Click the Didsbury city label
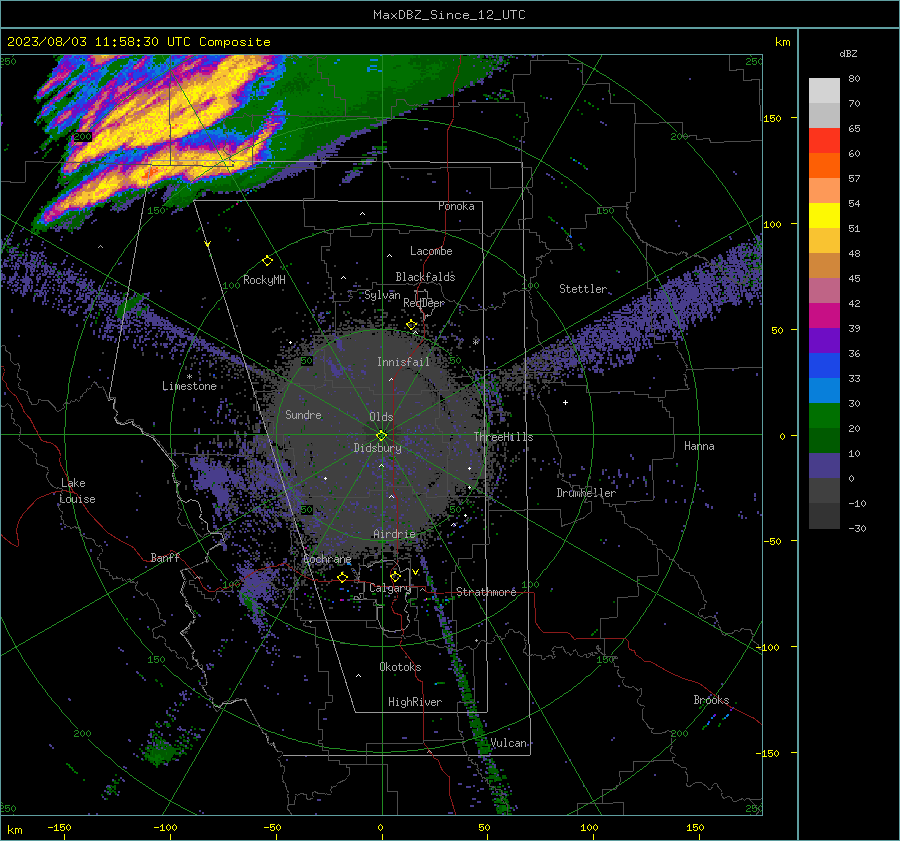This screenshot has height=841, width=900. click(x=378, y=448)
